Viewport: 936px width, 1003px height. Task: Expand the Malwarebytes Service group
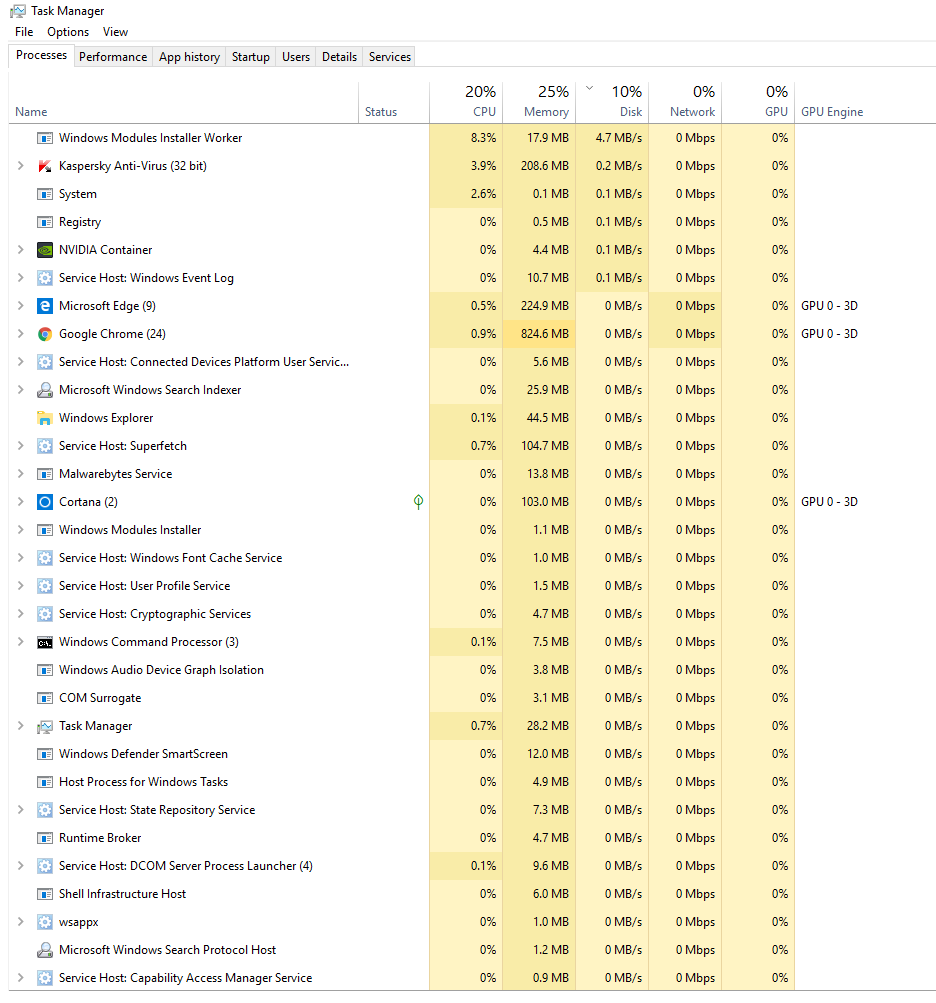click(x=20, y=474)
